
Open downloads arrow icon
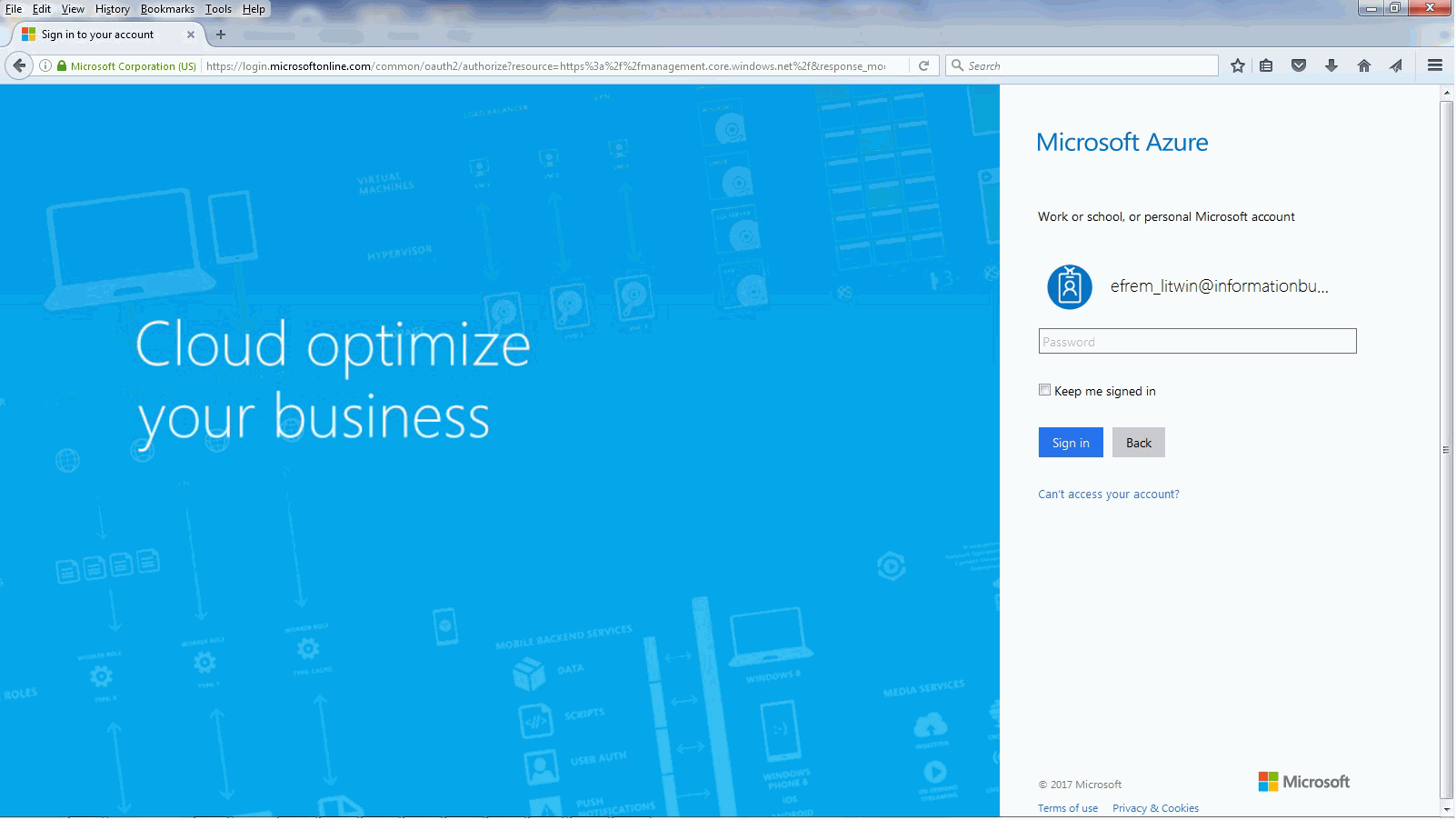click(1331, 65)
